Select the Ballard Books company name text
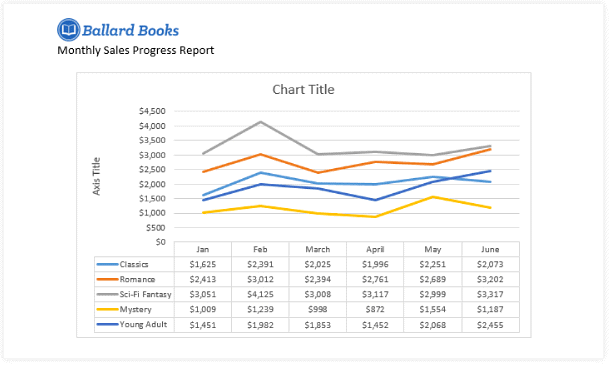Viewport: 609px width, 365px height. pos(130,31)
